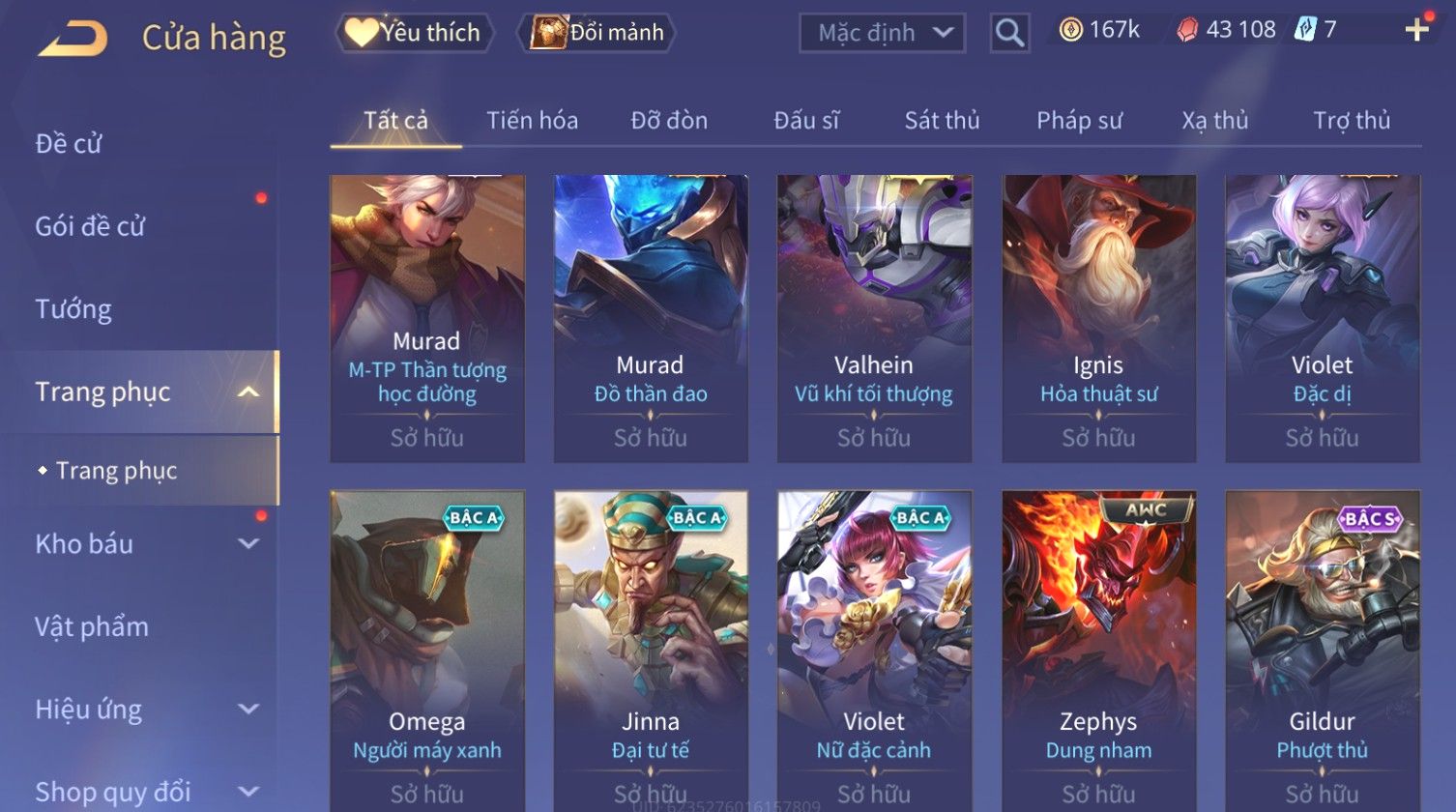The width and height of the screenshot is (1456, 812).
Task: Tap the plus icon to add currency
Action: (x=1417, y=30)
